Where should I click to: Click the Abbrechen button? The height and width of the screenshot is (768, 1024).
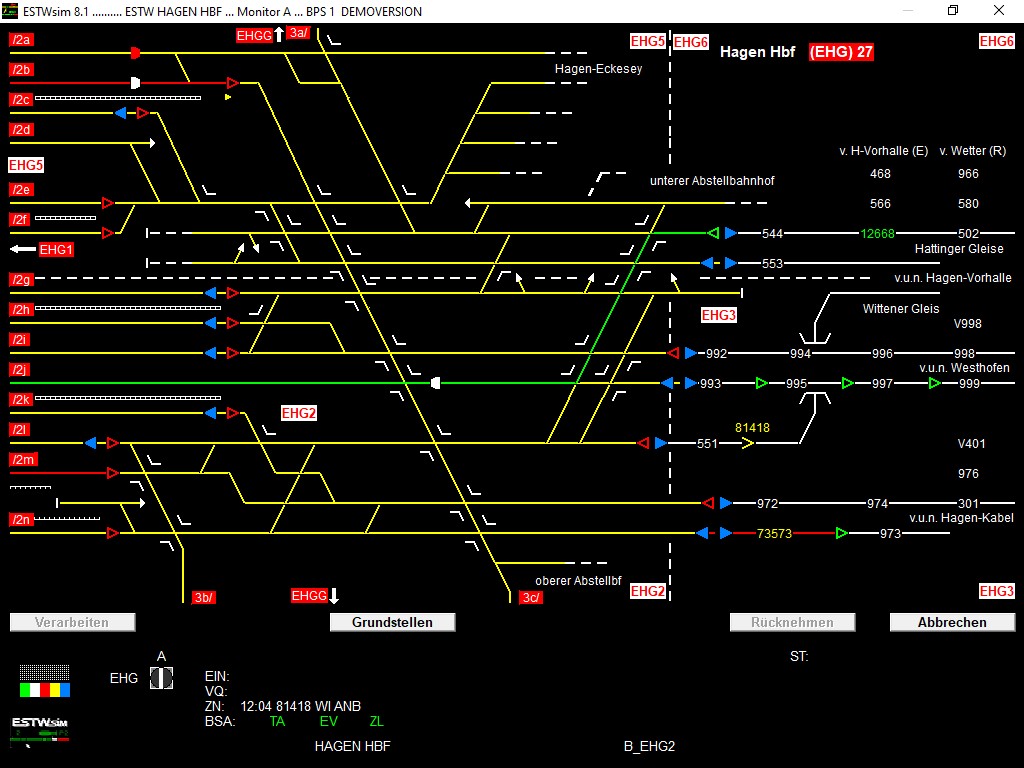[952, 622]
